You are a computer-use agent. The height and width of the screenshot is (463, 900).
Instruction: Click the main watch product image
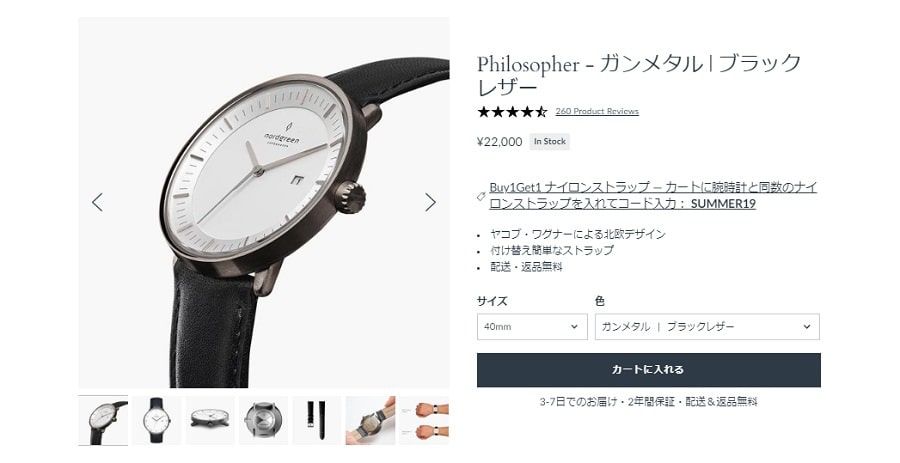pyautogui.click(x=263, y=203)
